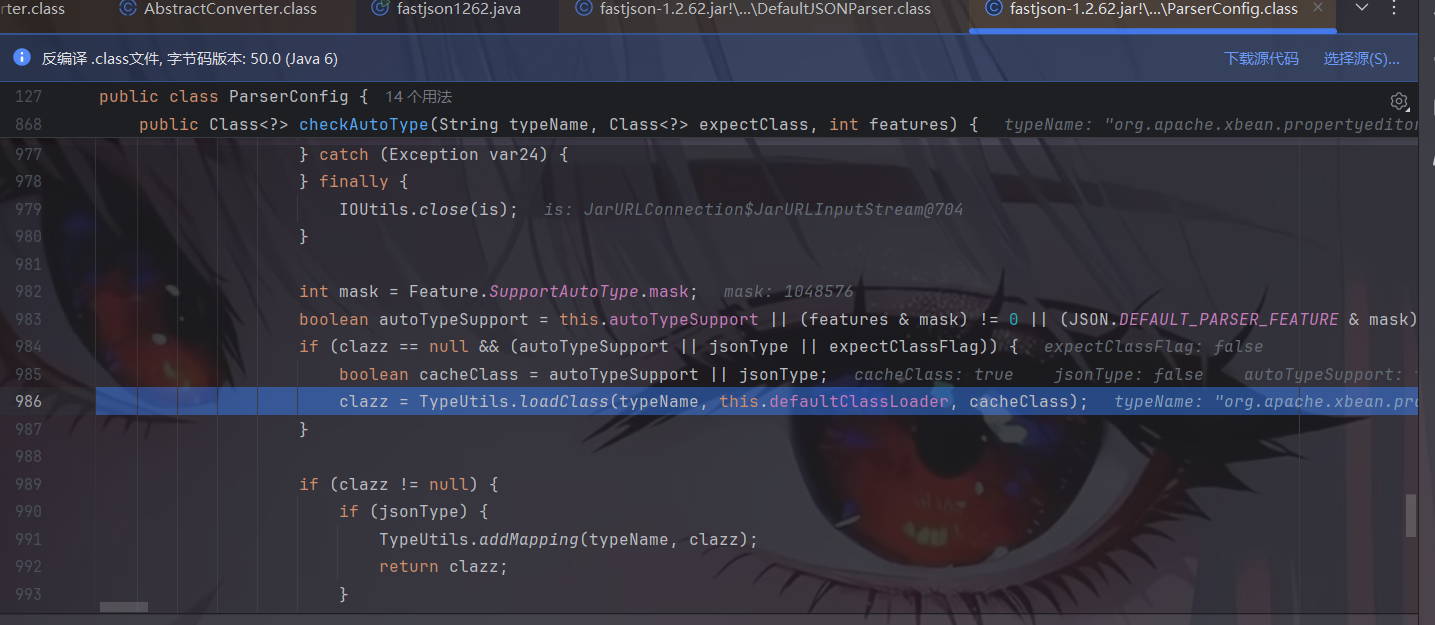Switch to the DefaultJSONParser.class tab

click(x=765, y=9)
